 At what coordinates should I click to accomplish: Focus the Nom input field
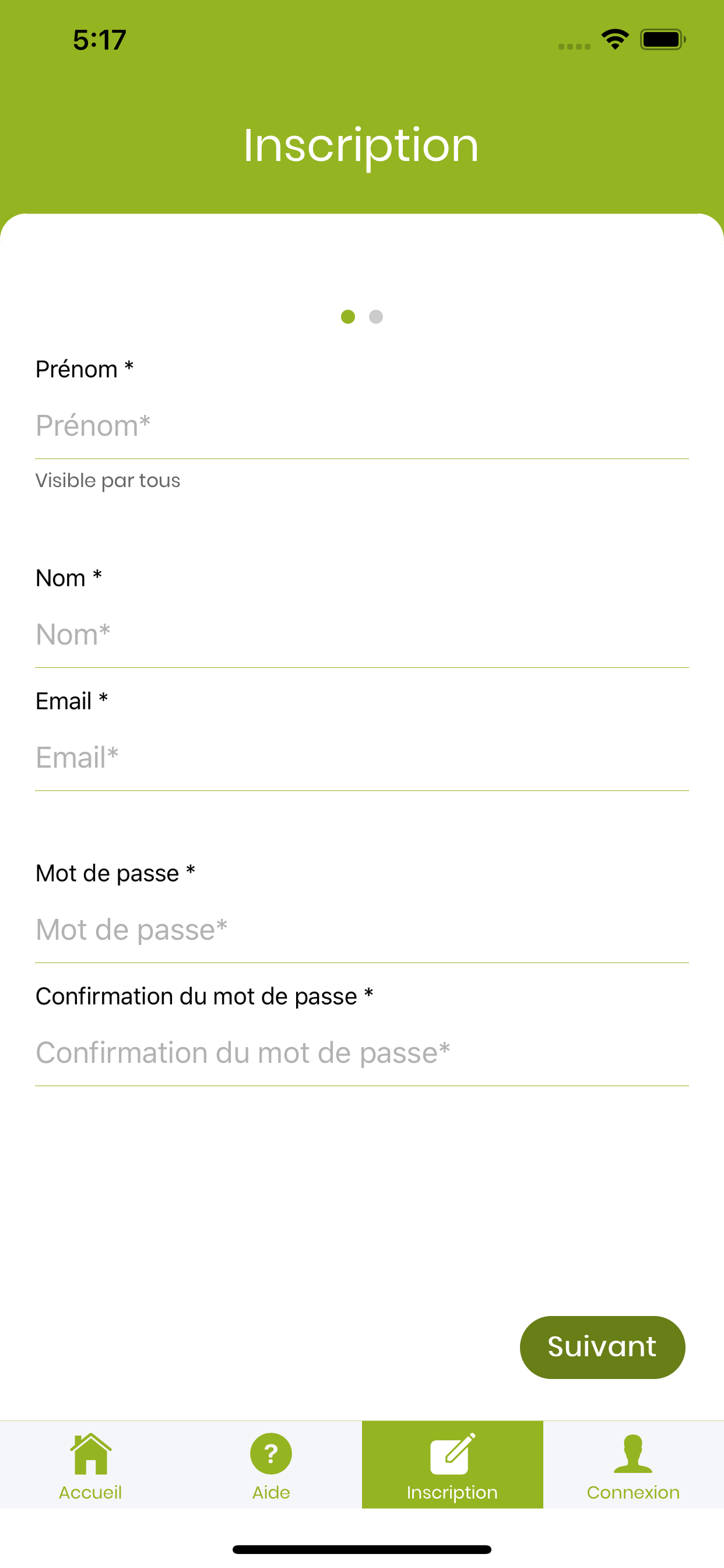[362, 635]
